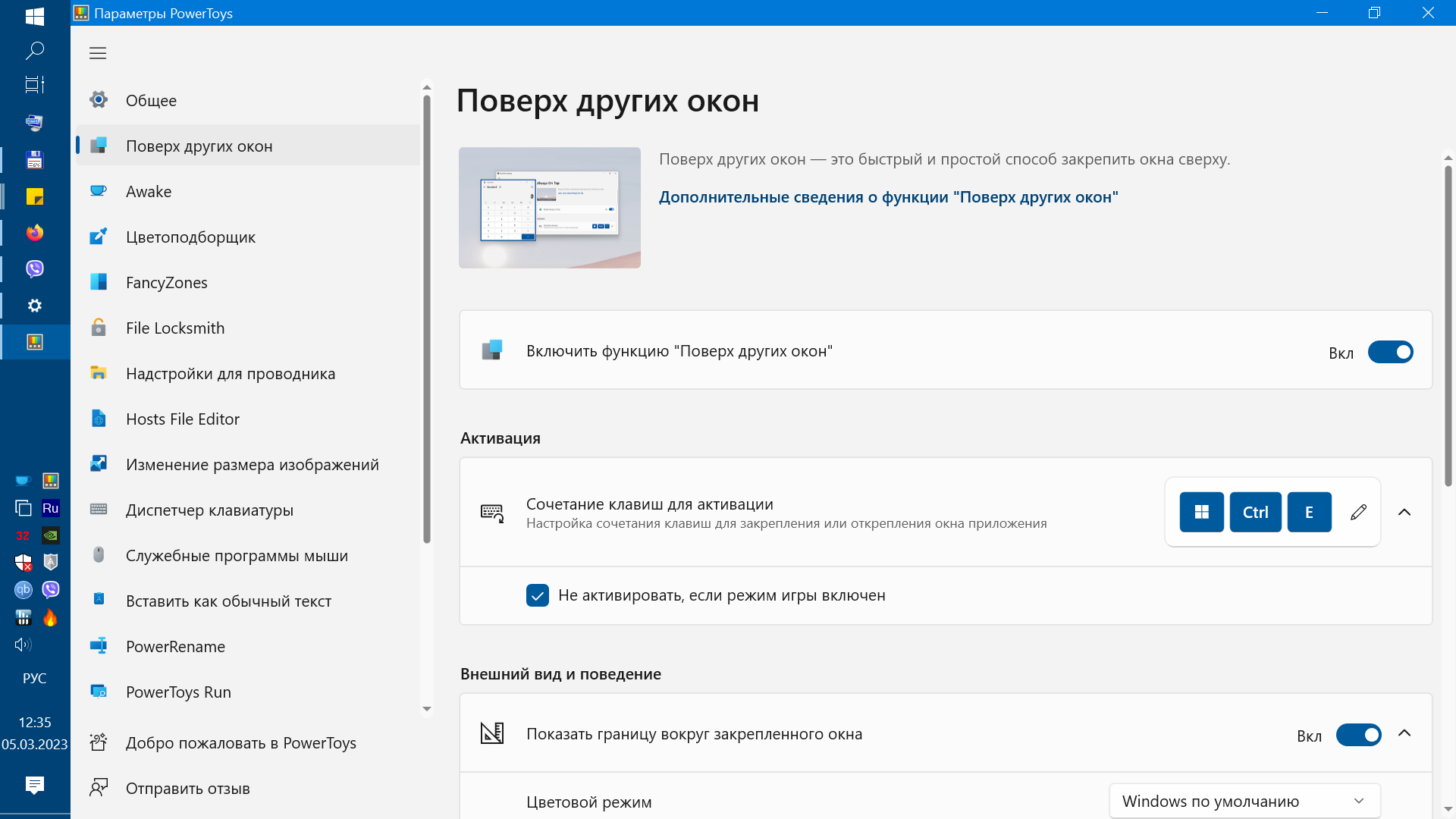This screenshot has height=819, width=1456.
Task: Click the Always On Top preview thumbnail
Action: click(550, 208)
